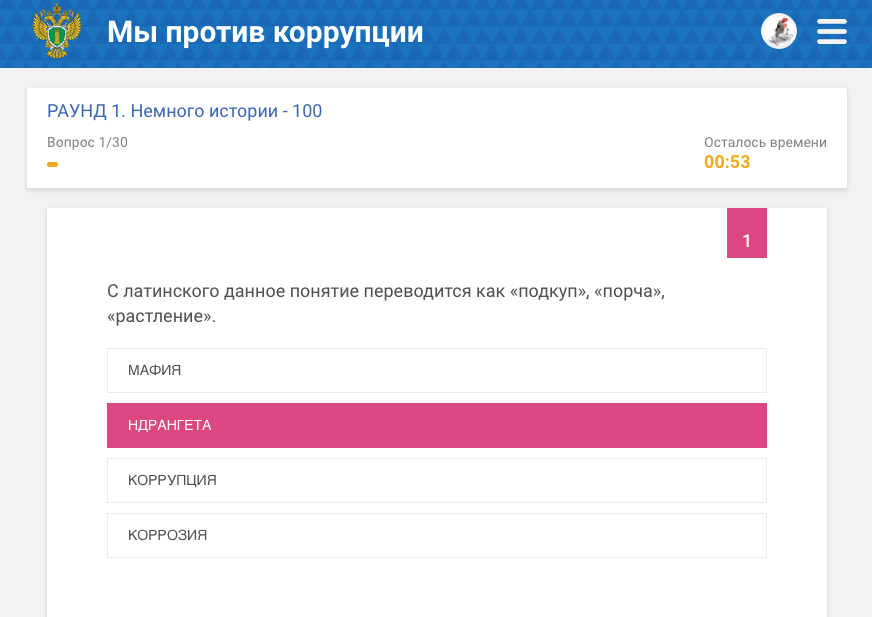
Task: Click the question text about the Latin term
Action: (385, 304)
